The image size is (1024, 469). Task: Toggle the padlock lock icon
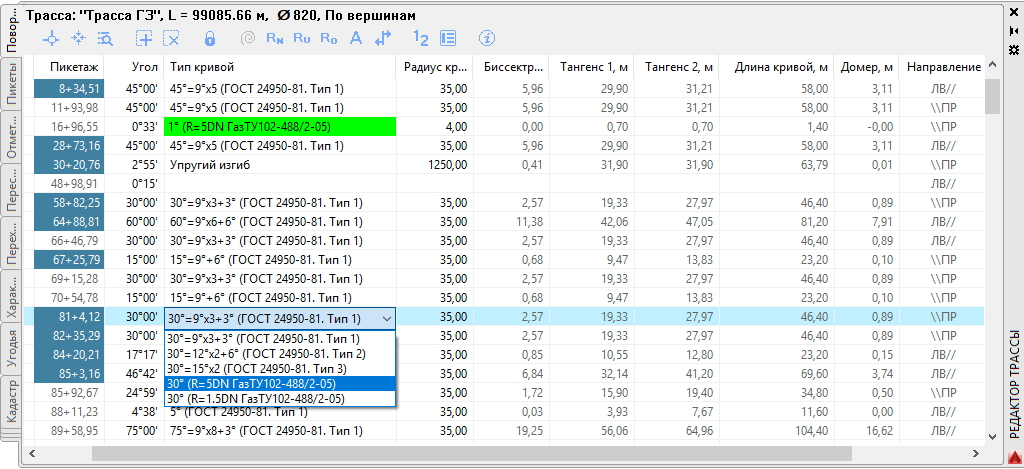click(210, 38)
